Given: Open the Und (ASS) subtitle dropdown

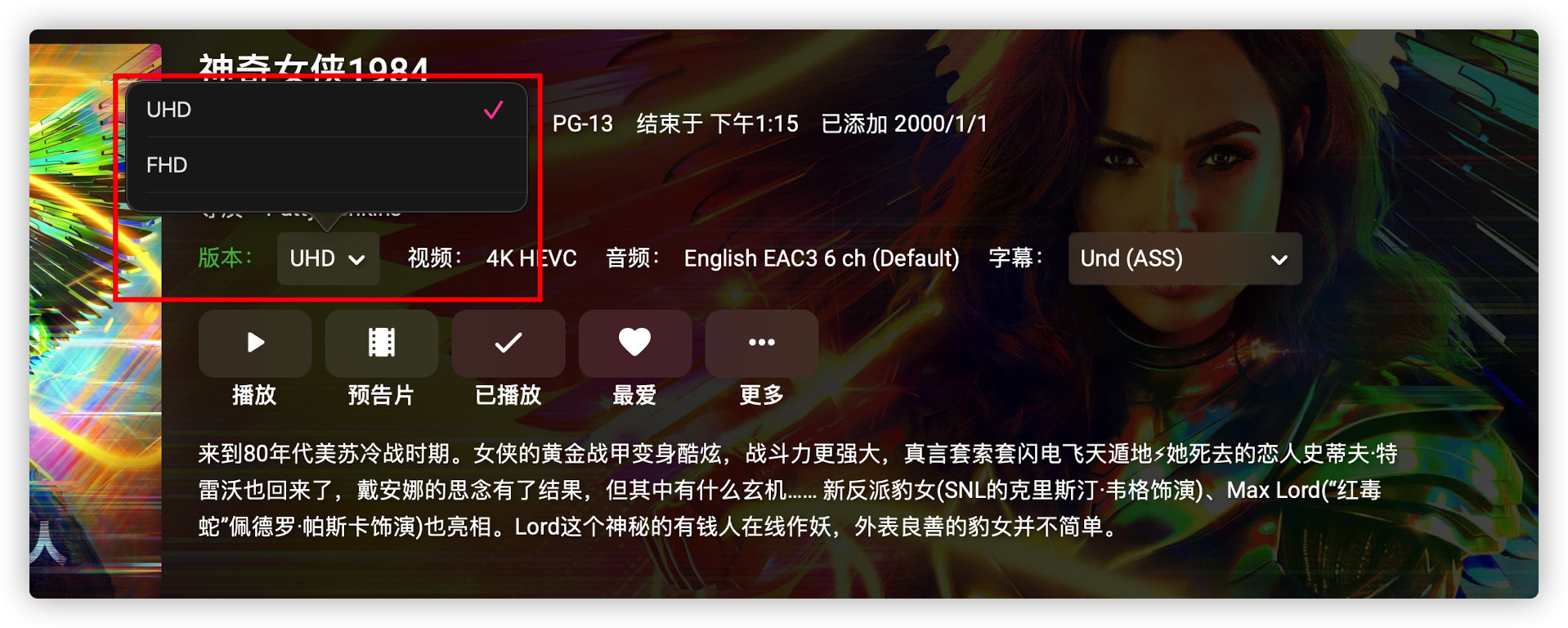Looking at the screenshot, I should click(x=1185, y=258).
